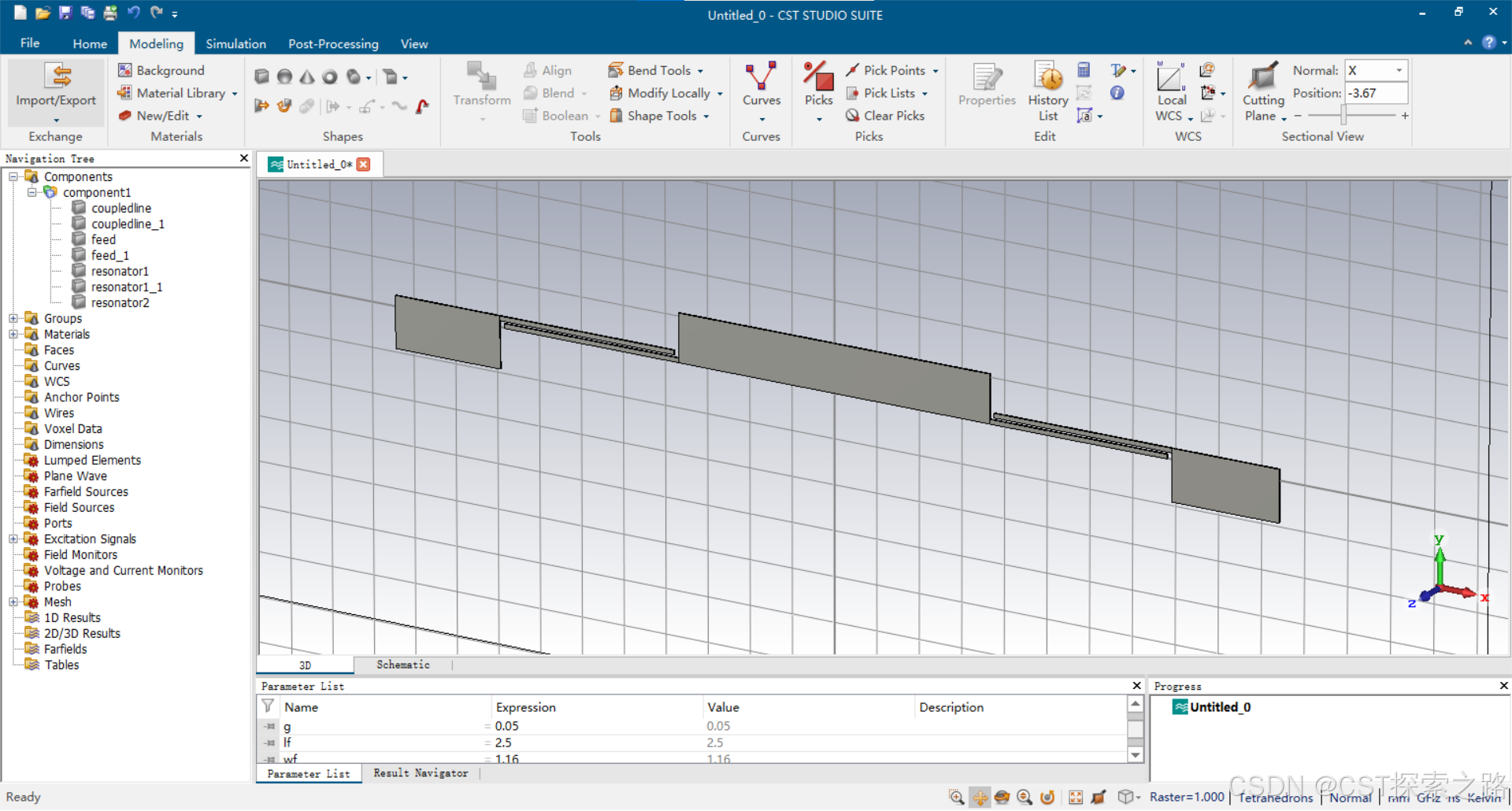
Task: Open Import/Export
Action: [56, 91]
